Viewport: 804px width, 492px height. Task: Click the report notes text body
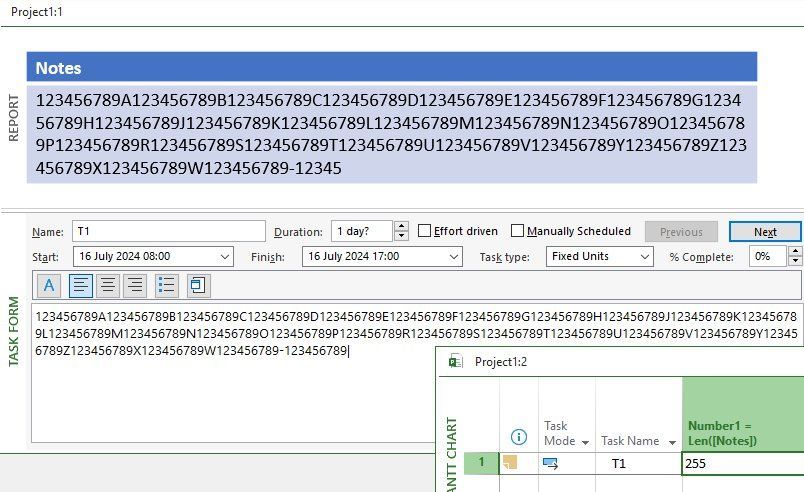[392, 134]
